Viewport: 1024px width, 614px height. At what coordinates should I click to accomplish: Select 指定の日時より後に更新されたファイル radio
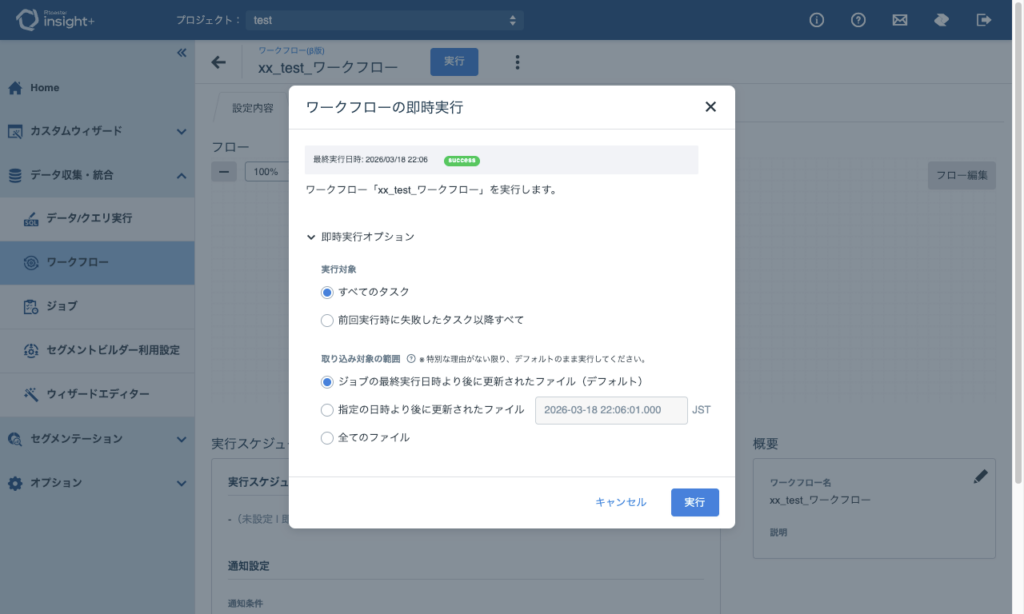(327, 409)
